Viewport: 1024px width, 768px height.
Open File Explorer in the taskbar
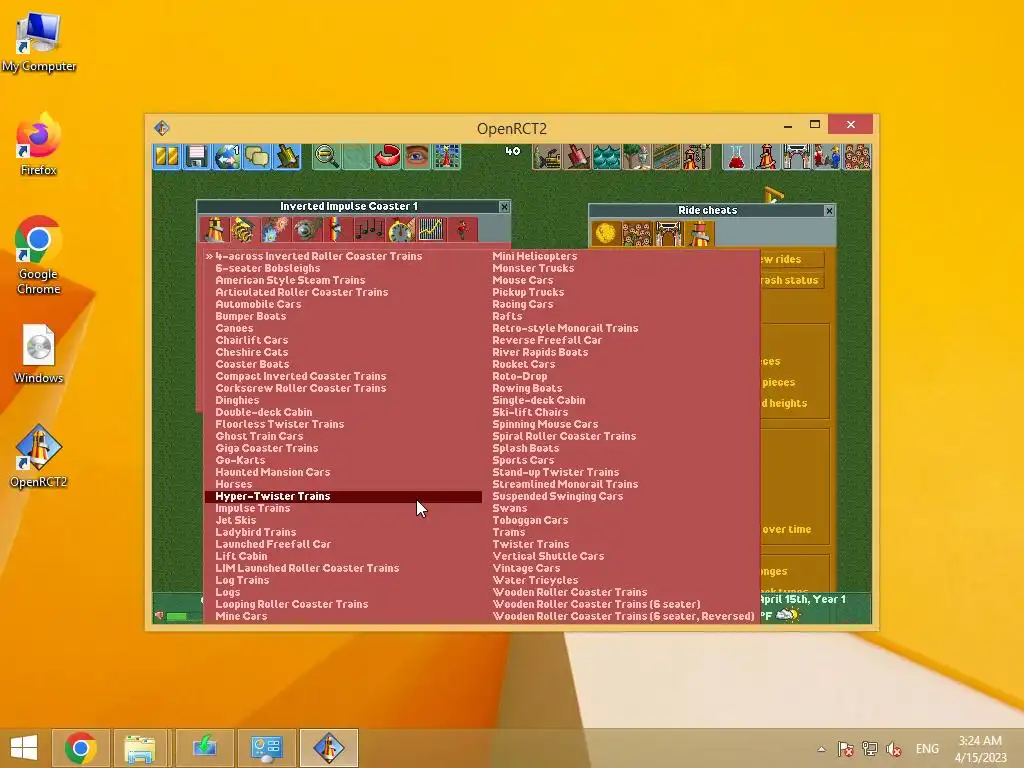click(x=139, y=748)
